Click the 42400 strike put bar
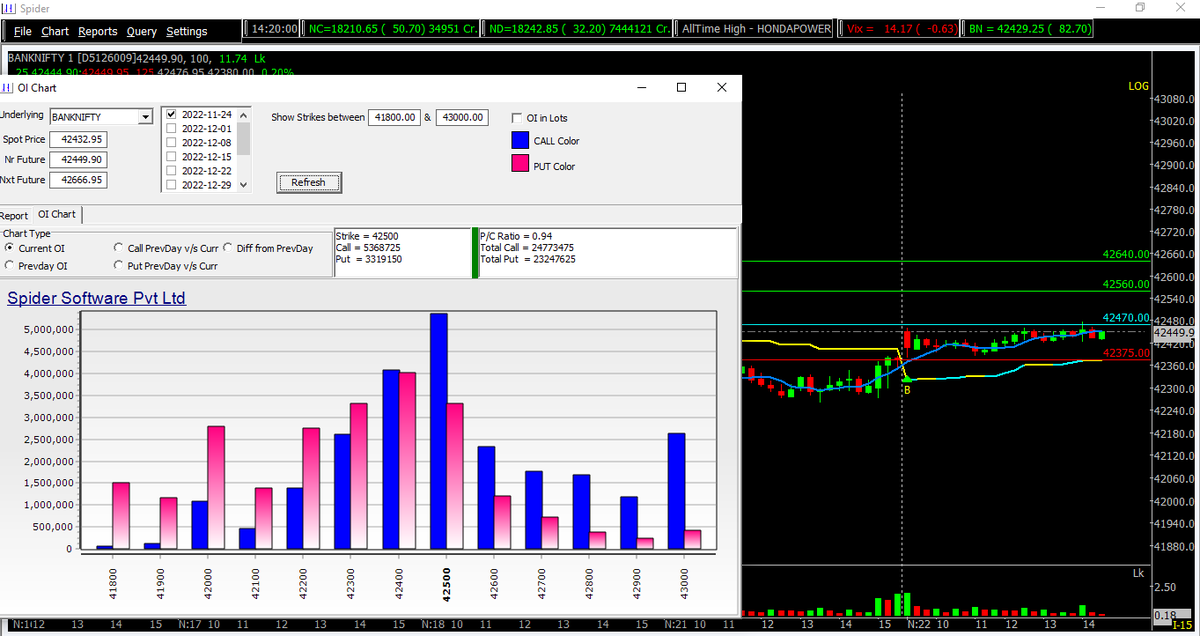This screenshot has height=636, width=1200. pos(408,461)
